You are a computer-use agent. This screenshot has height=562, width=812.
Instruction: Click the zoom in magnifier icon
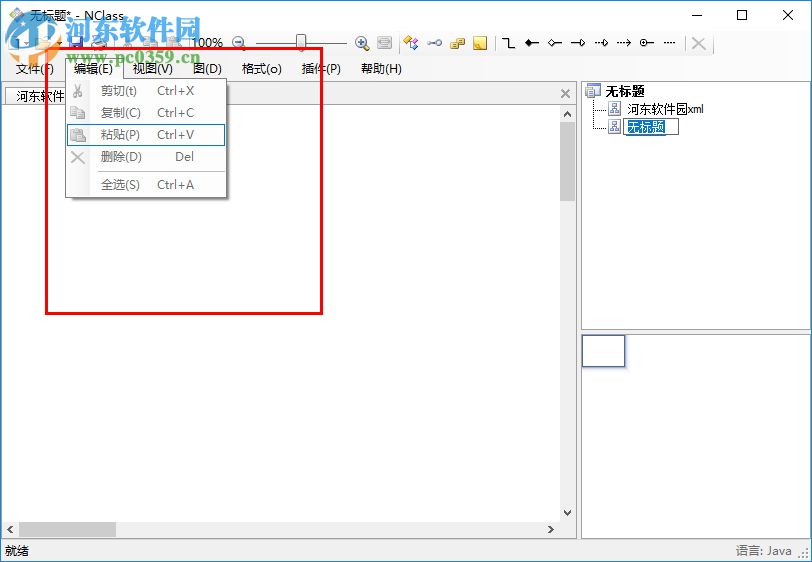362,43
